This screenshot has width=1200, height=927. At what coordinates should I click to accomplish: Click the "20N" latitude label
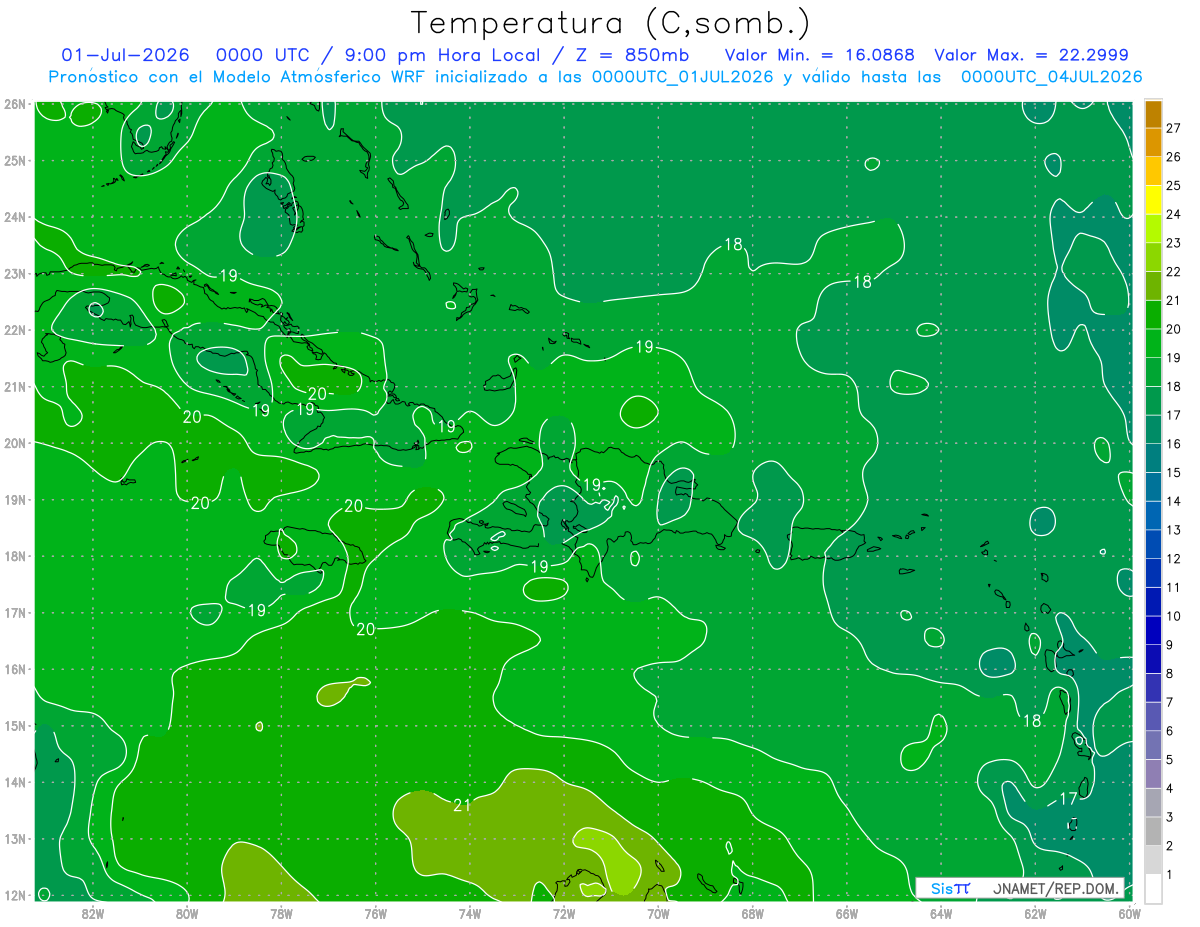[x=14, y=443]
